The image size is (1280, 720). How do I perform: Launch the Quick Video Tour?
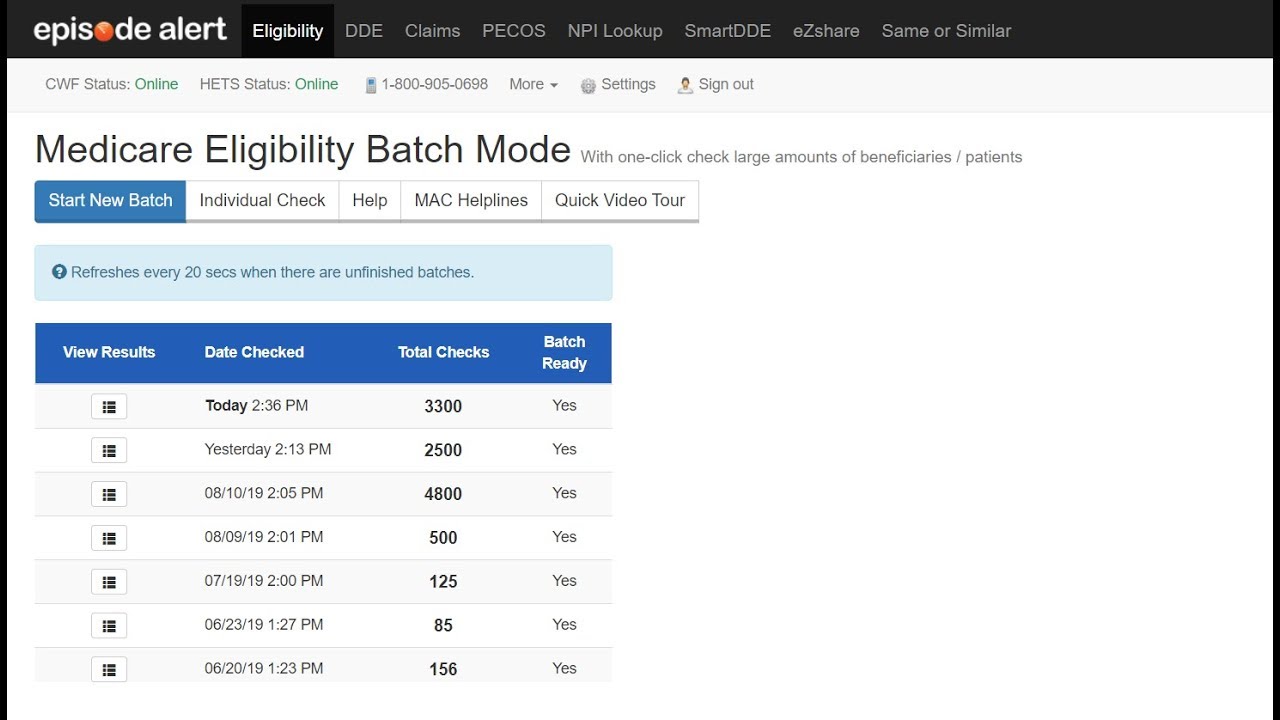click(620, 200)
